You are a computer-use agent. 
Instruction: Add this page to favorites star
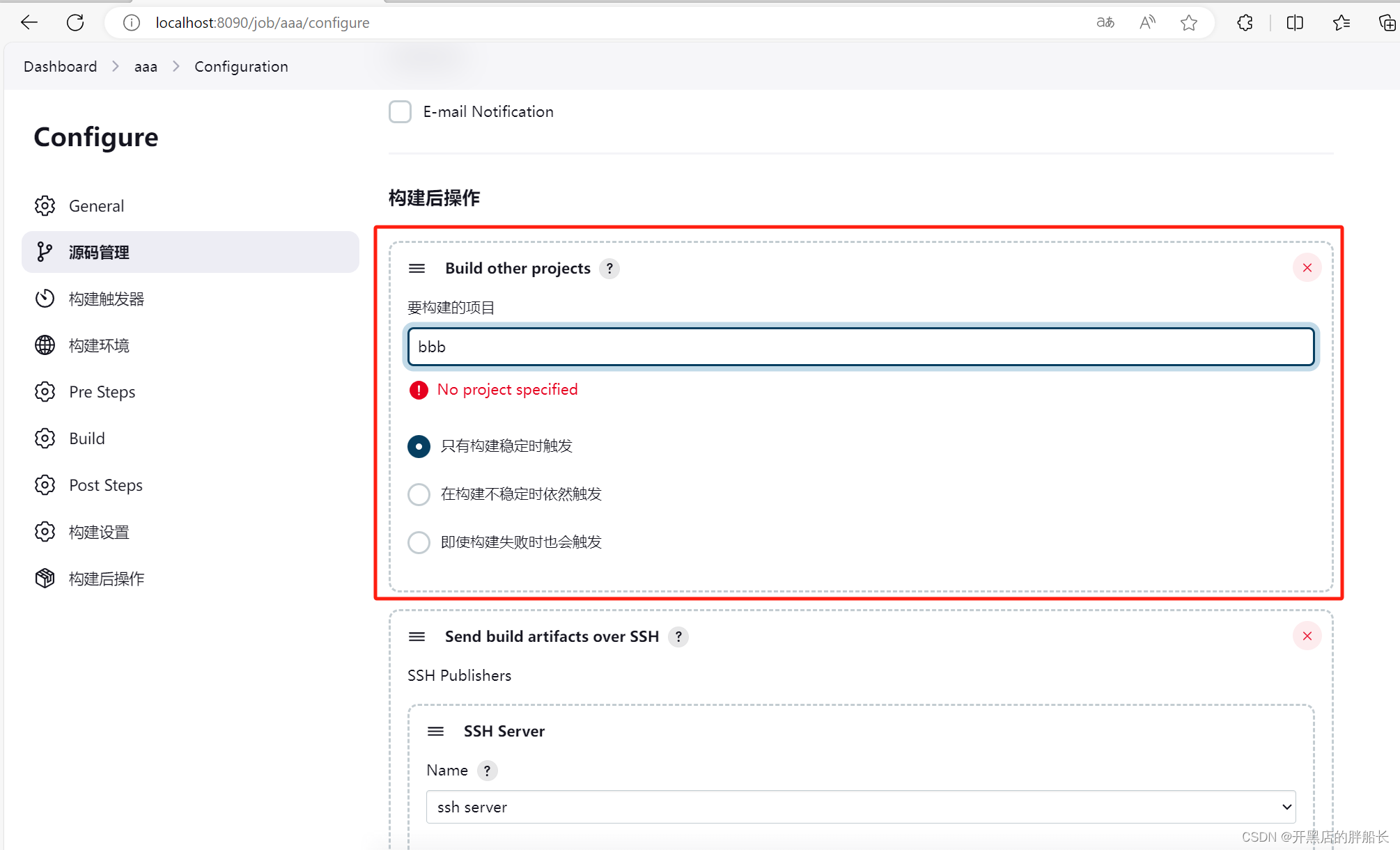[1189, 22]
